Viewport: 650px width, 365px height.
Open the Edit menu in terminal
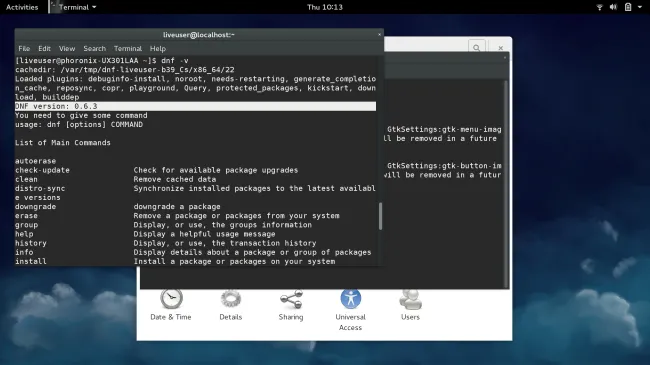[44, 49]
